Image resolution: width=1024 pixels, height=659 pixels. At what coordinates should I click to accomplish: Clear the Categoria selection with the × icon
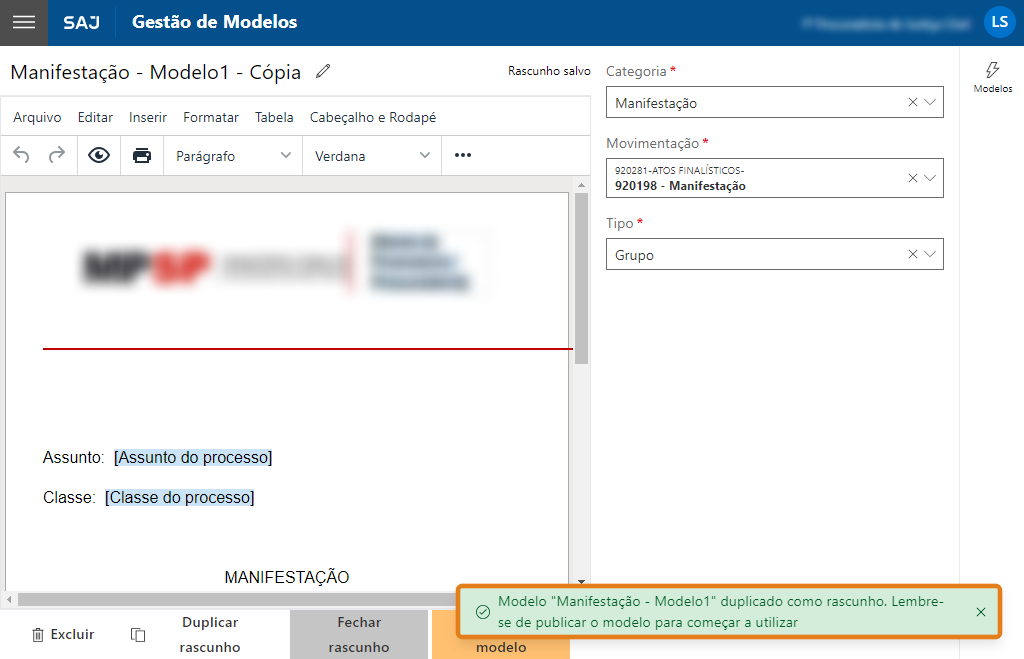coord(911,101)
